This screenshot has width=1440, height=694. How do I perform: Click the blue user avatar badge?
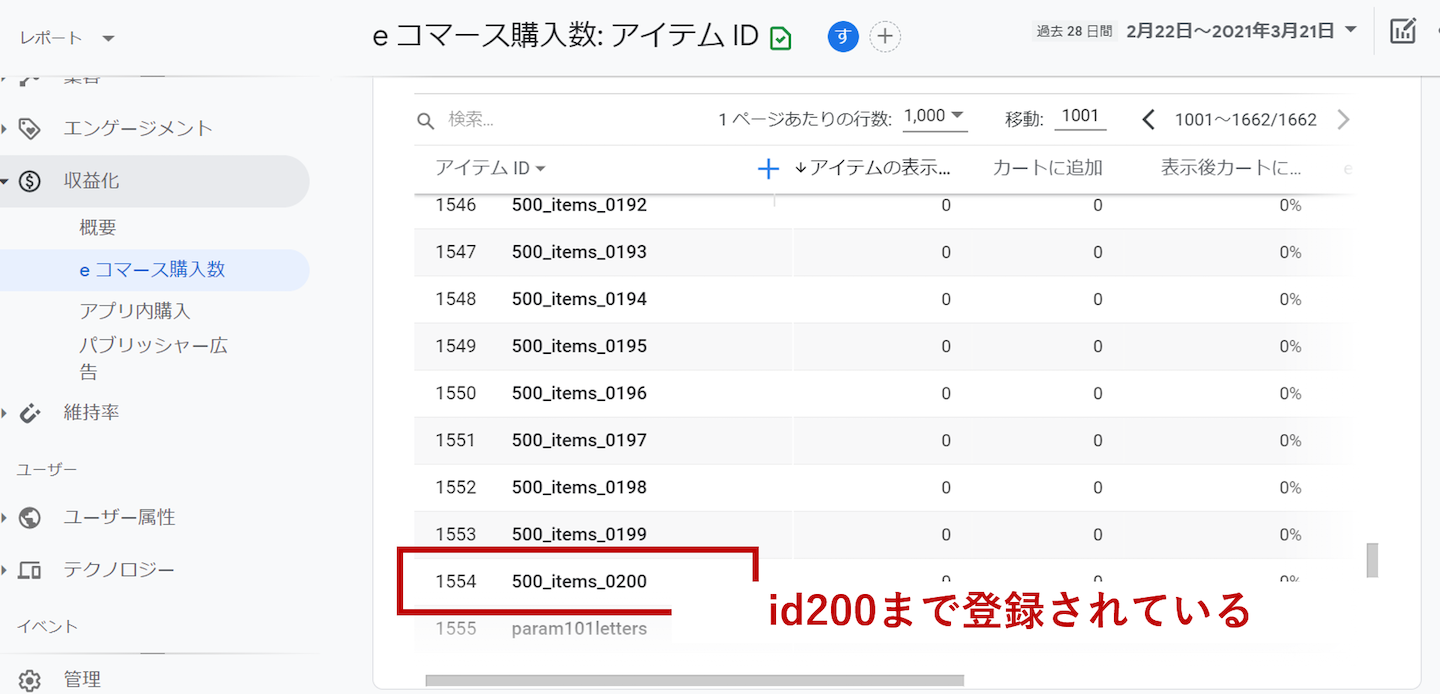[x=843, y=37]
